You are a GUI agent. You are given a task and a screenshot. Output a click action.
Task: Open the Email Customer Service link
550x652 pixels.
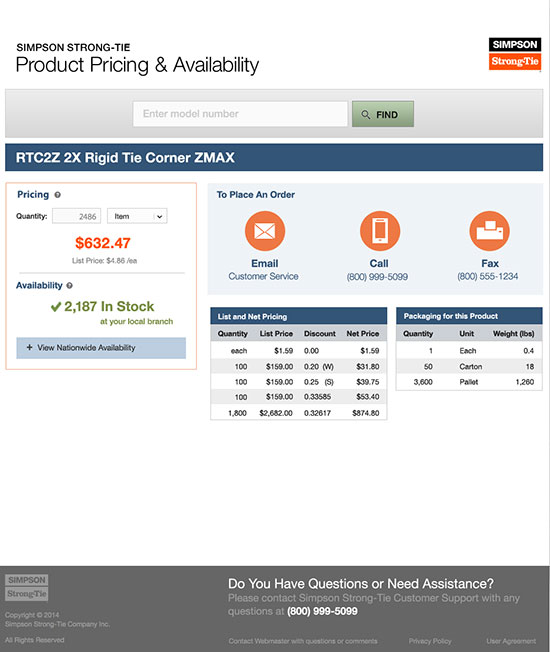[x=264, y=270]
